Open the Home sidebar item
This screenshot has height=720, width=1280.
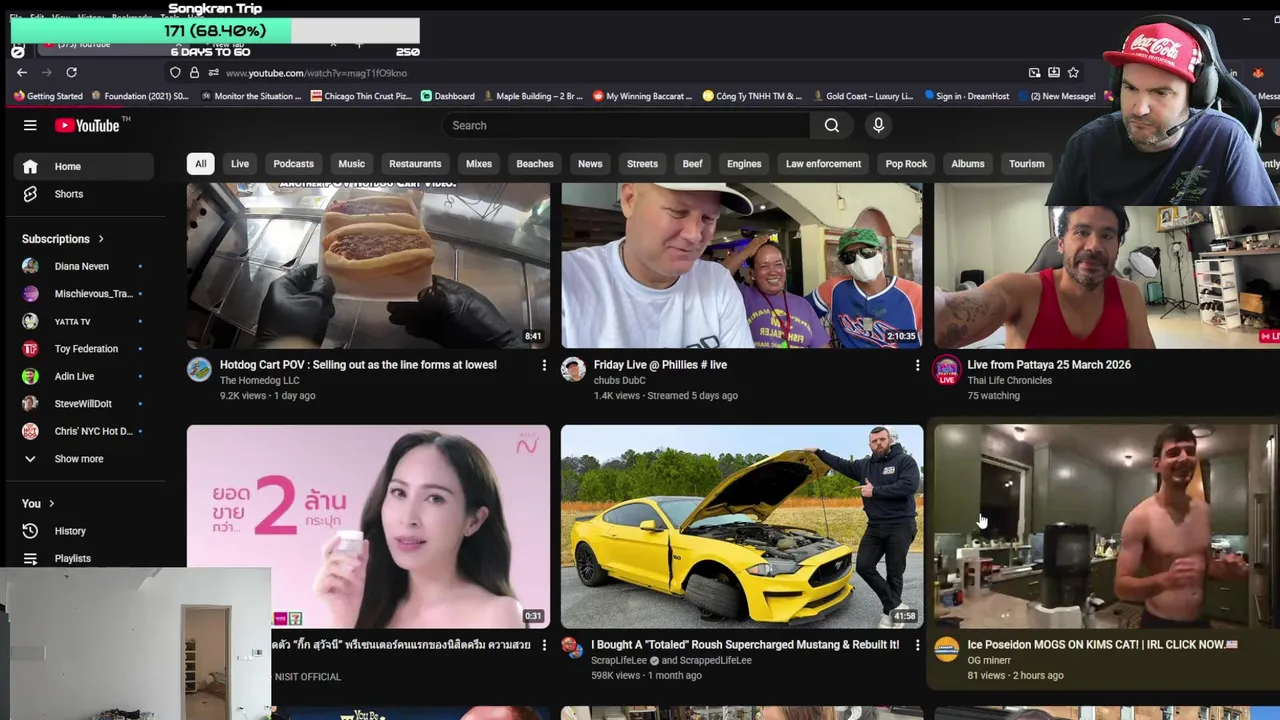pos(84,166)
